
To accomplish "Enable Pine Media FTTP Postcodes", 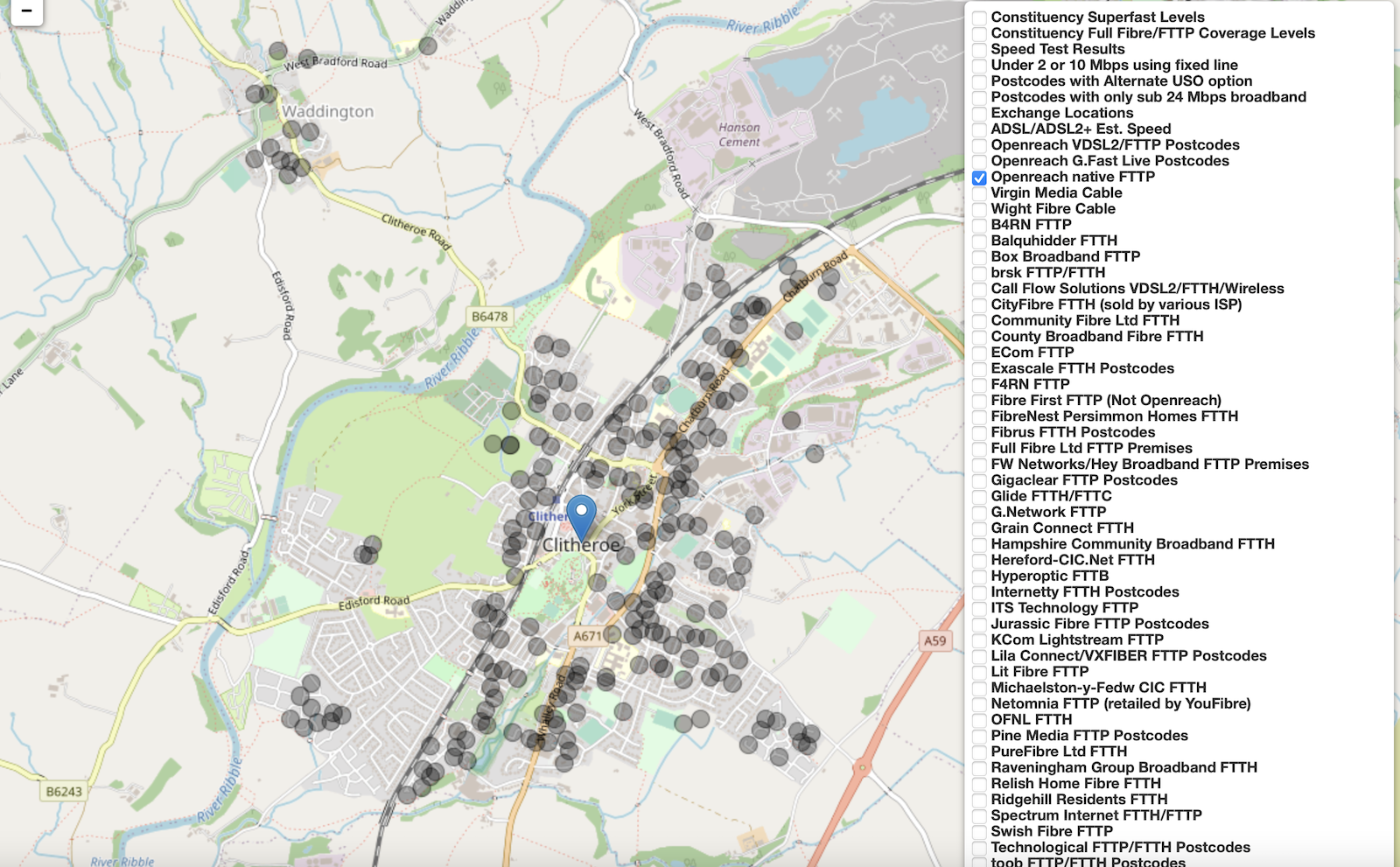I will pos(980,735).
